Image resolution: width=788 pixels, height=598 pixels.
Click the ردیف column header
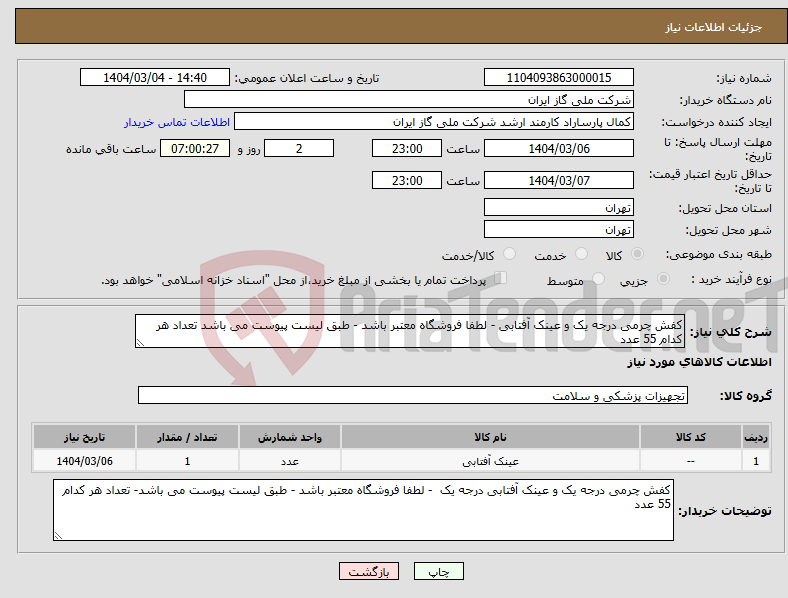[756, 437]
